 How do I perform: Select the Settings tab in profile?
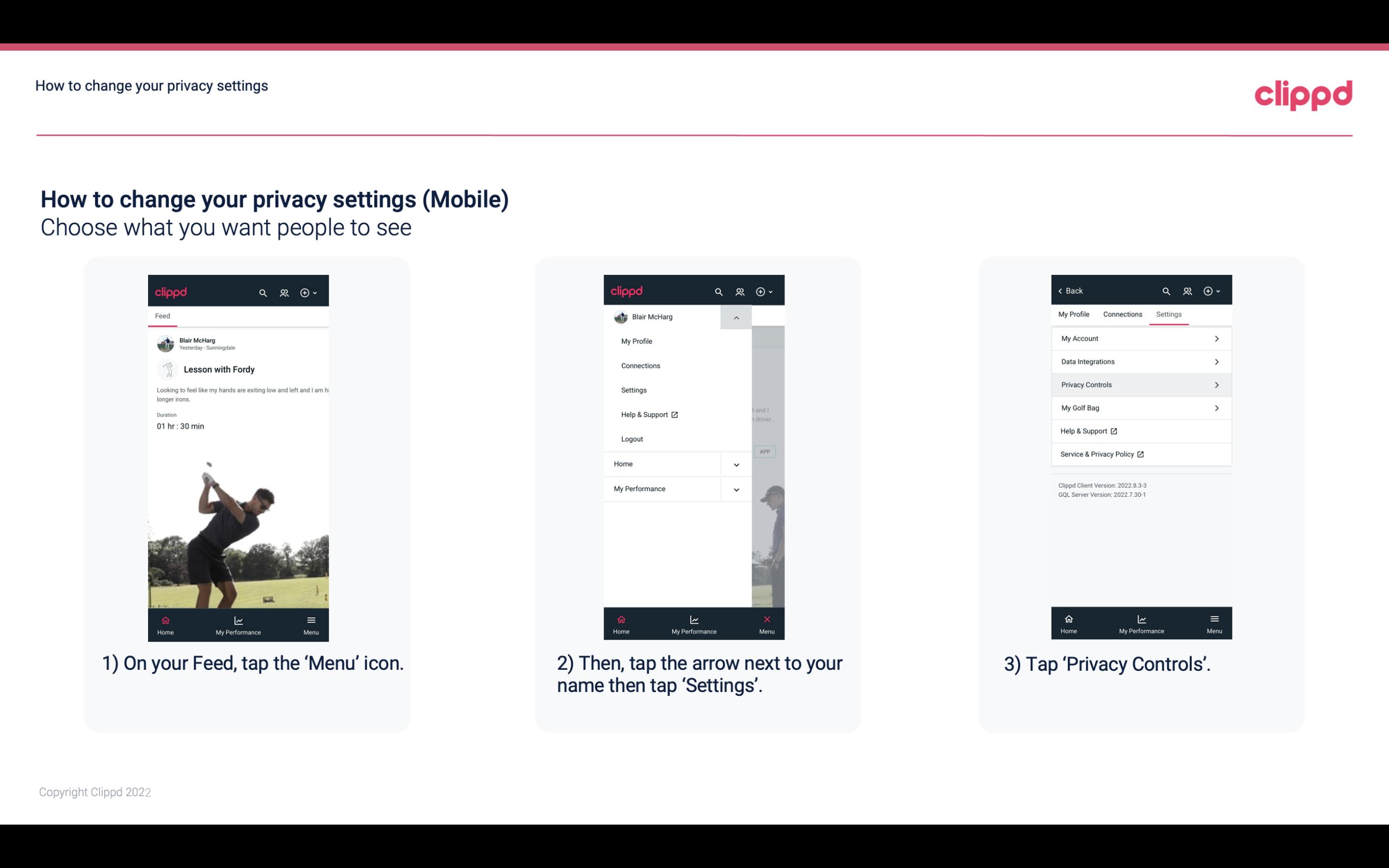point(1168,314)
